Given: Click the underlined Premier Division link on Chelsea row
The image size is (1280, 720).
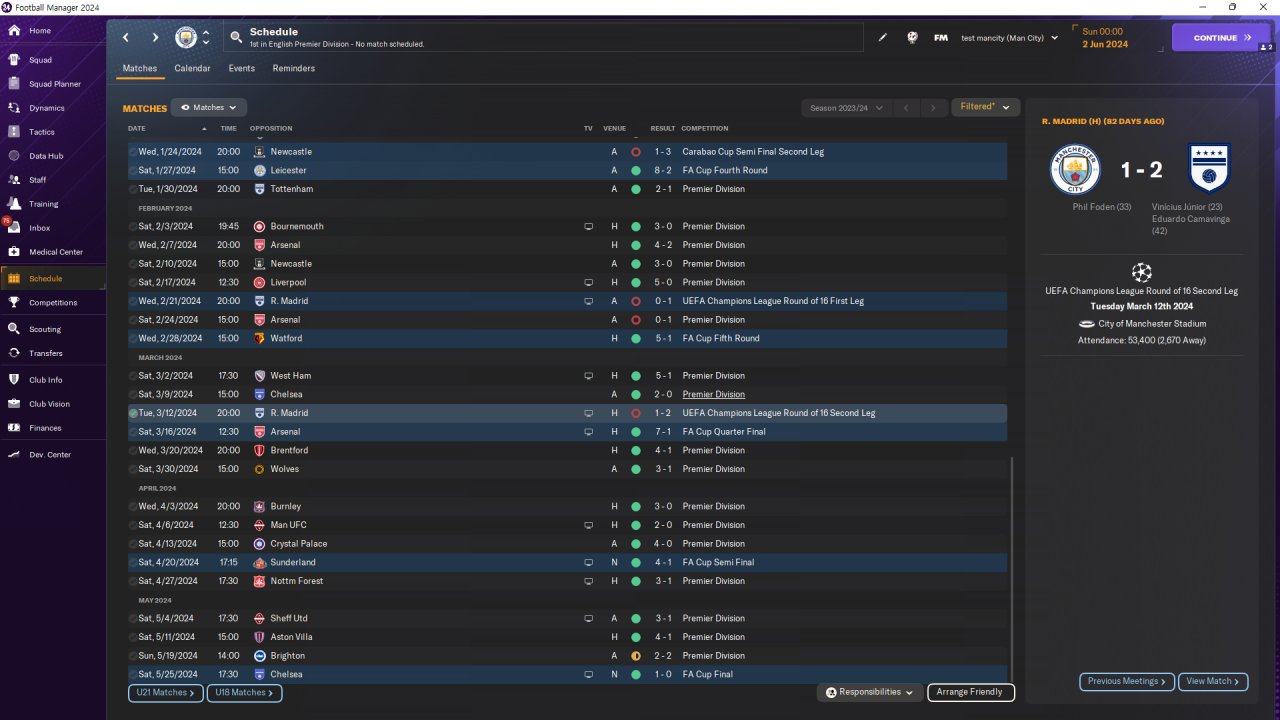Looking at the screenshot, I should point(713,395).
